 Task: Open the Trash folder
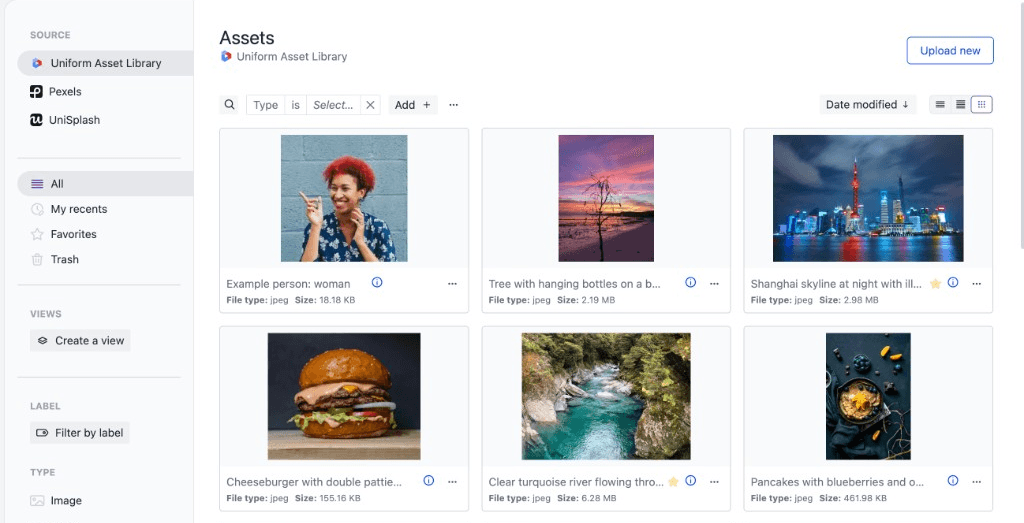[55, 259]
